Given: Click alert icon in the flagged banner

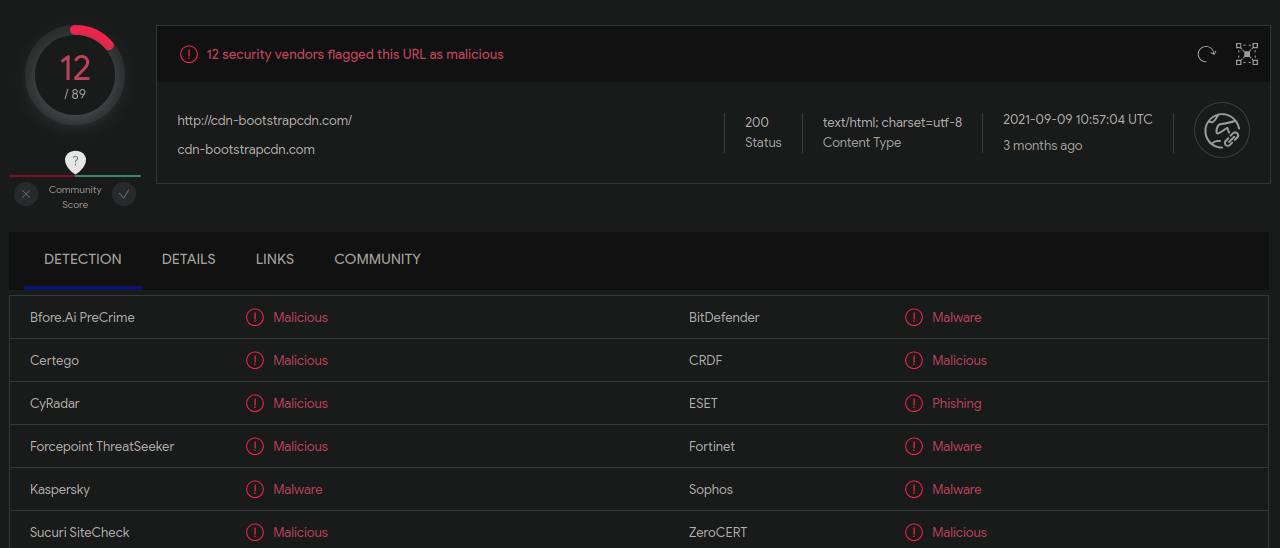Looking at the screenshot, I should click(188, 55).
